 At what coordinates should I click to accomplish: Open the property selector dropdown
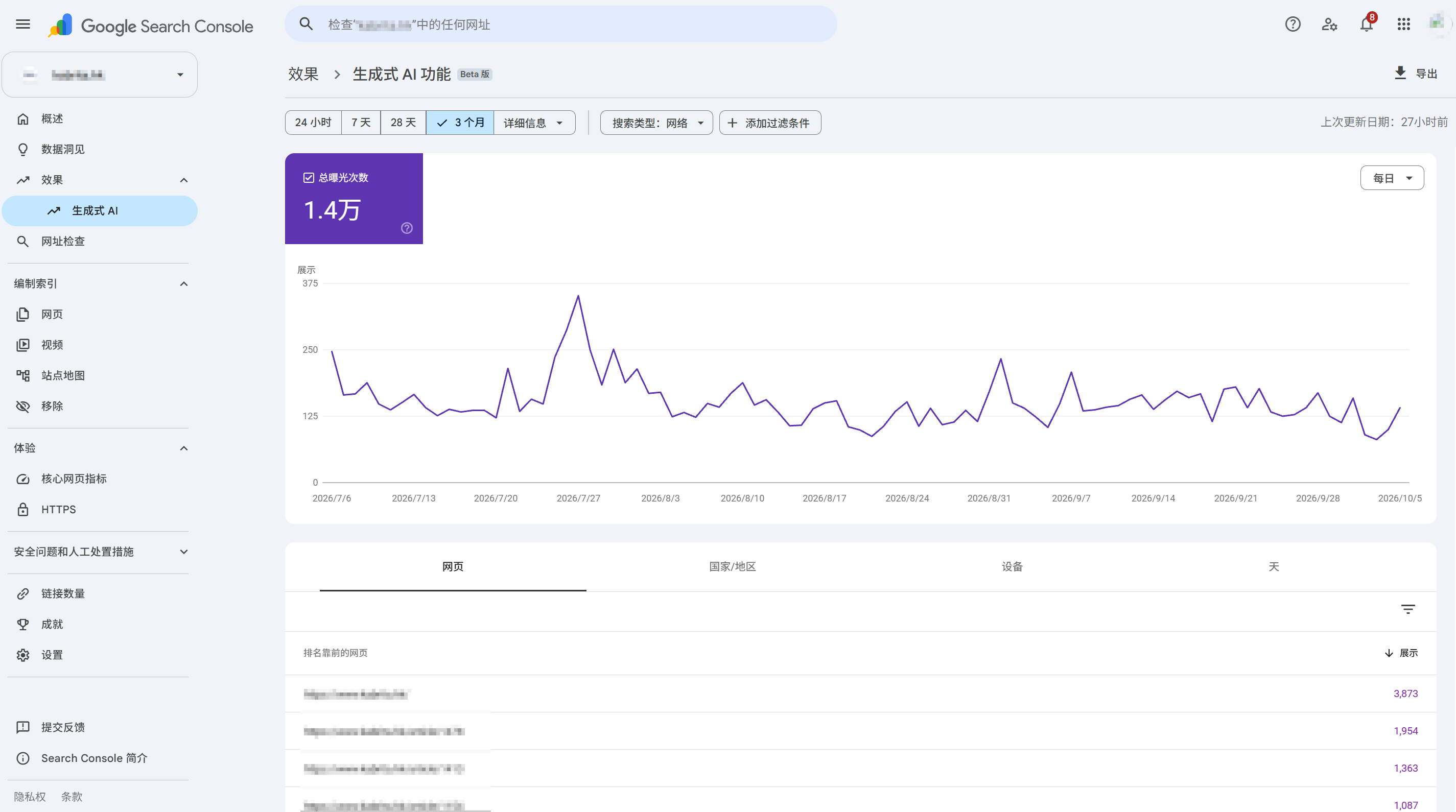point(100,75)
